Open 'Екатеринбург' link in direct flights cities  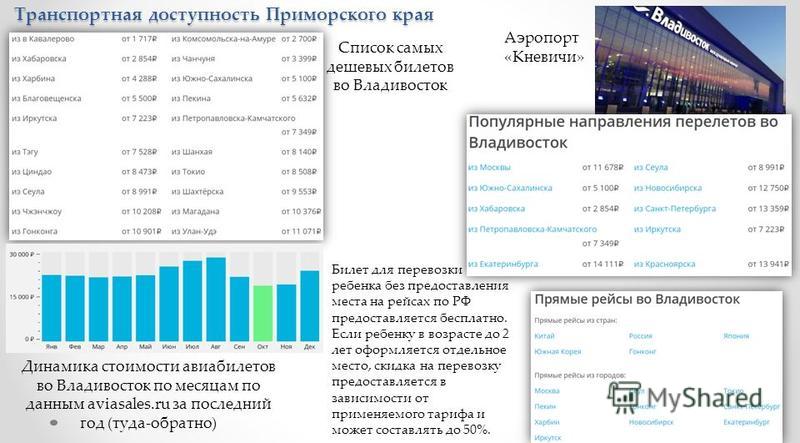(746, 422)
